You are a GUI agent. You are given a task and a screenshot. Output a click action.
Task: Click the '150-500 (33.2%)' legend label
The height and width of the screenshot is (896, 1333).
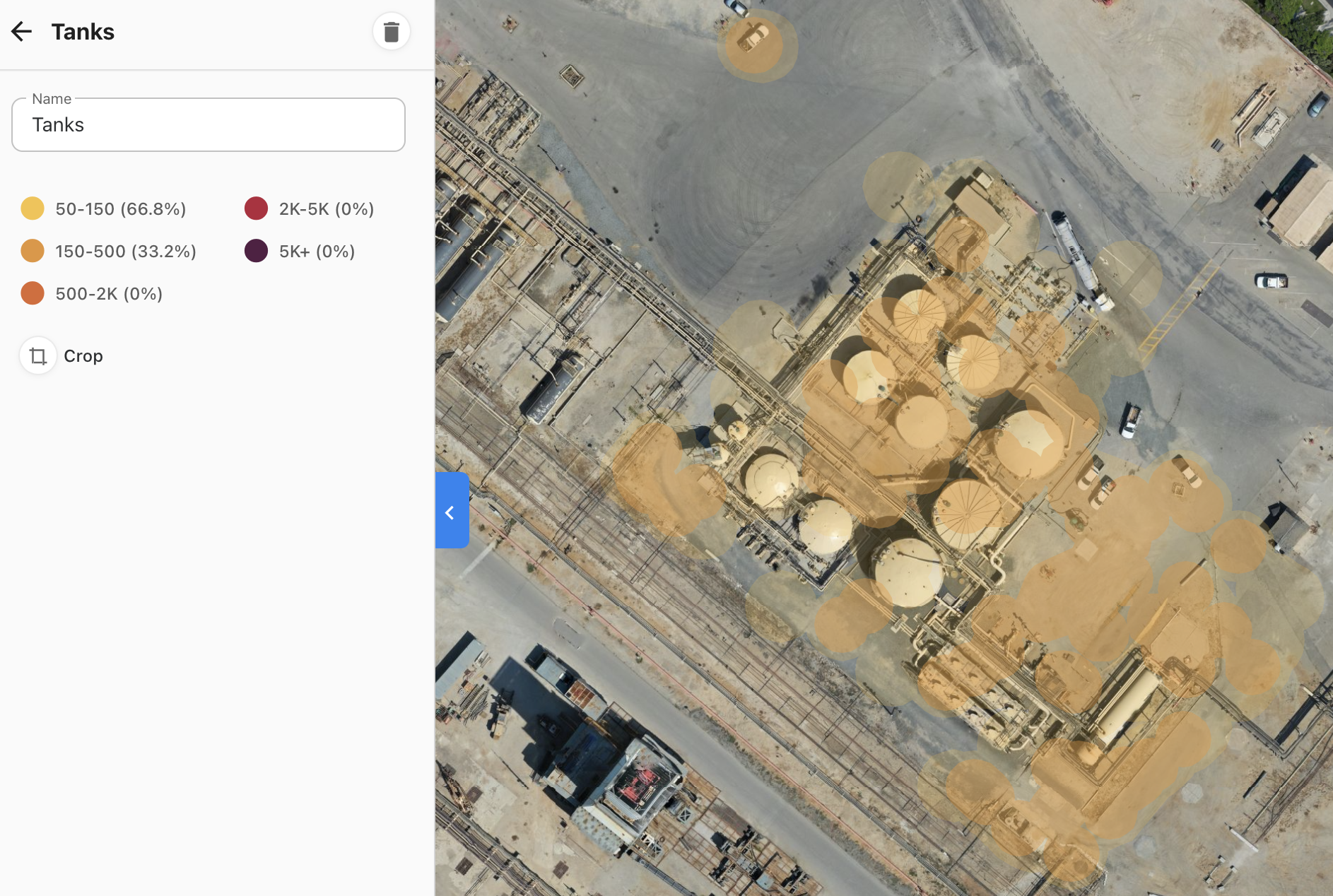pos(126,252)
